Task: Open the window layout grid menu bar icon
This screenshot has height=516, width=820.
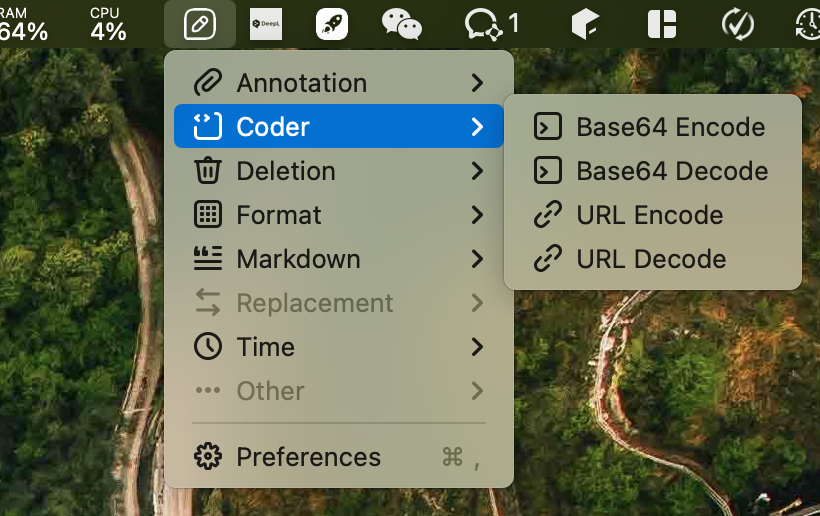Action: (x=662, y=24)
